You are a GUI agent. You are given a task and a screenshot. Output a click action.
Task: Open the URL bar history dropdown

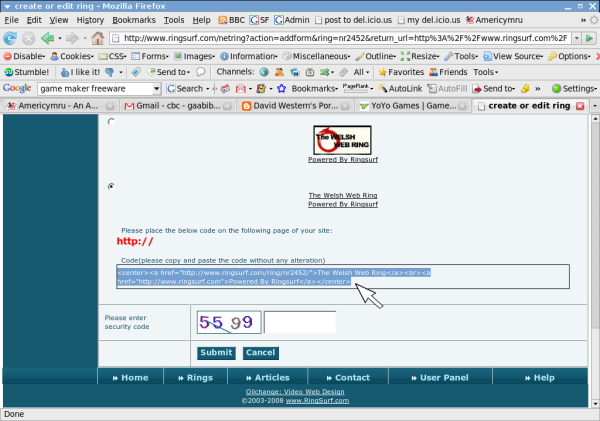point(576,38)
